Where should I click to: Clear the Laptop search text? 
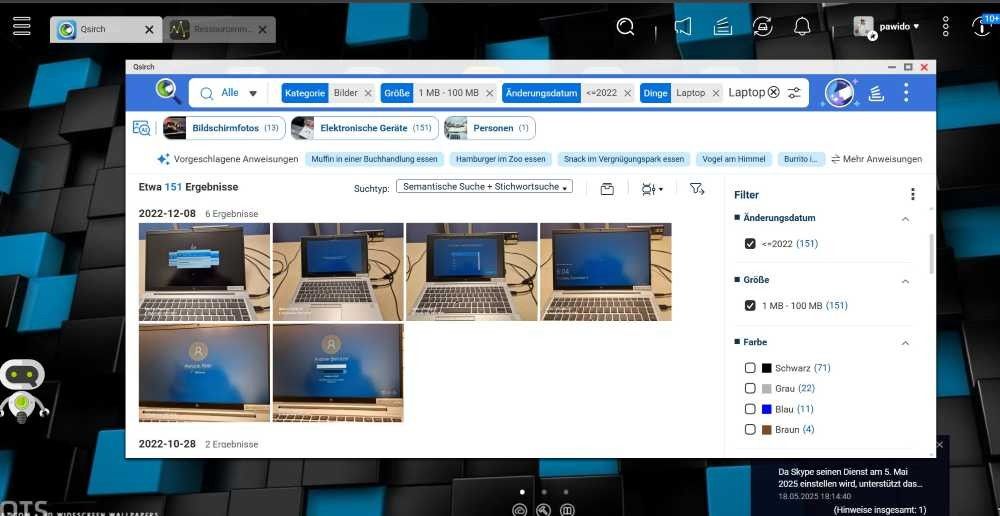(773, 93)
